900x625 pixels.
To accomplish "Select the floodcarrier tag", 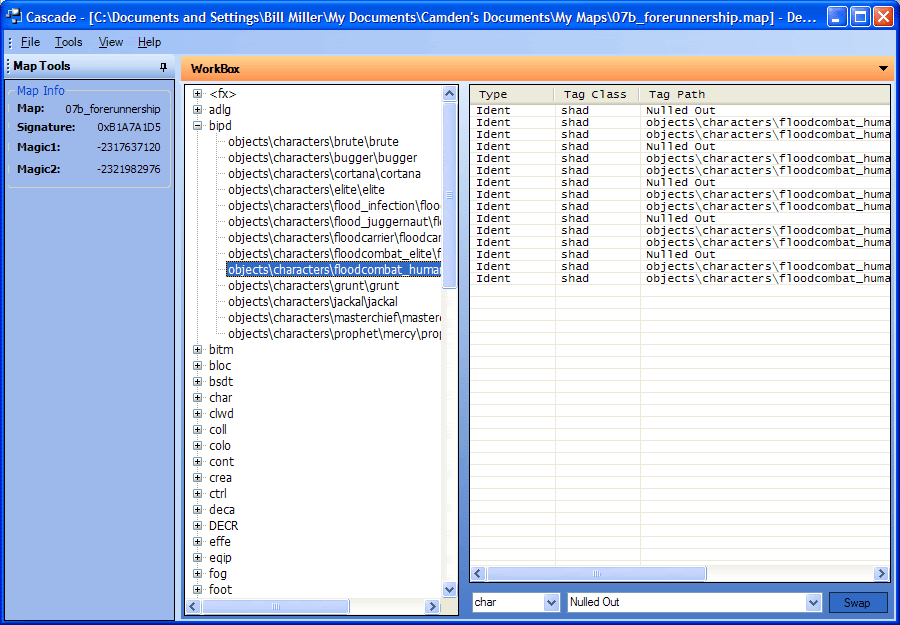I will [333, 238].
